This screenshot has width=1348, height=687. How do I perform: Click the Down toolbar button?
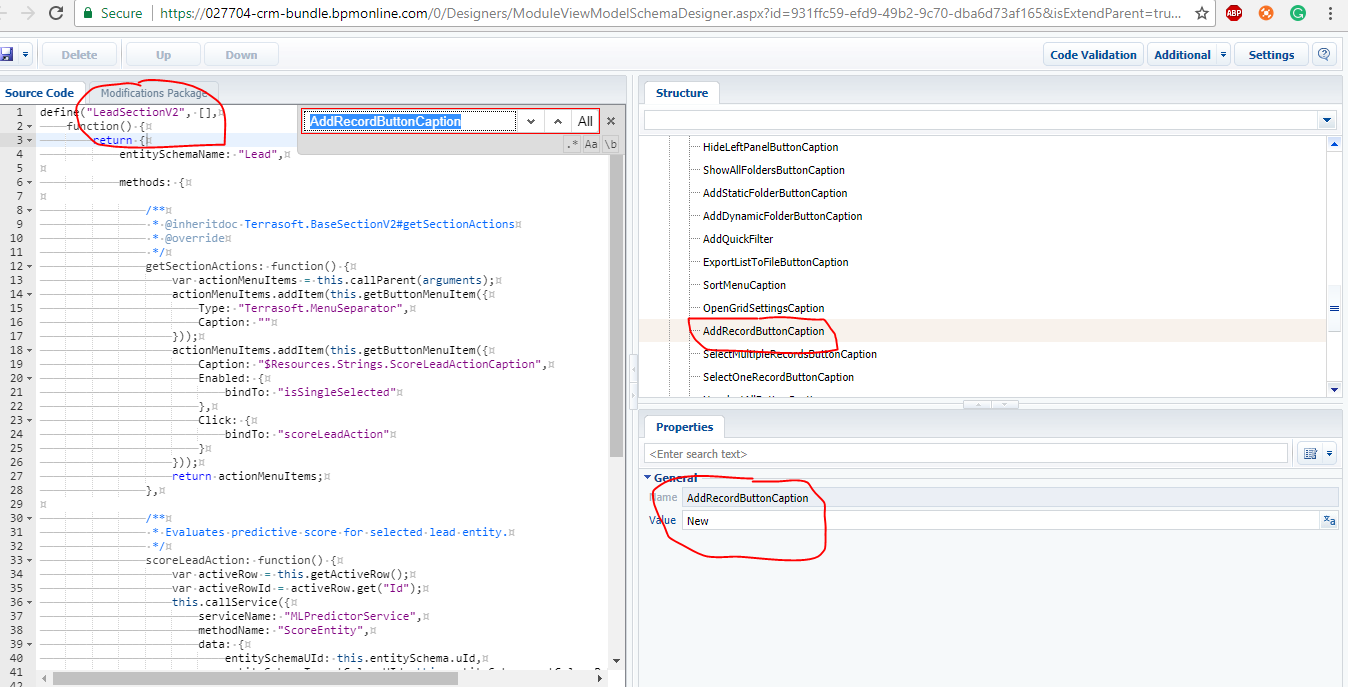(241, 55)
